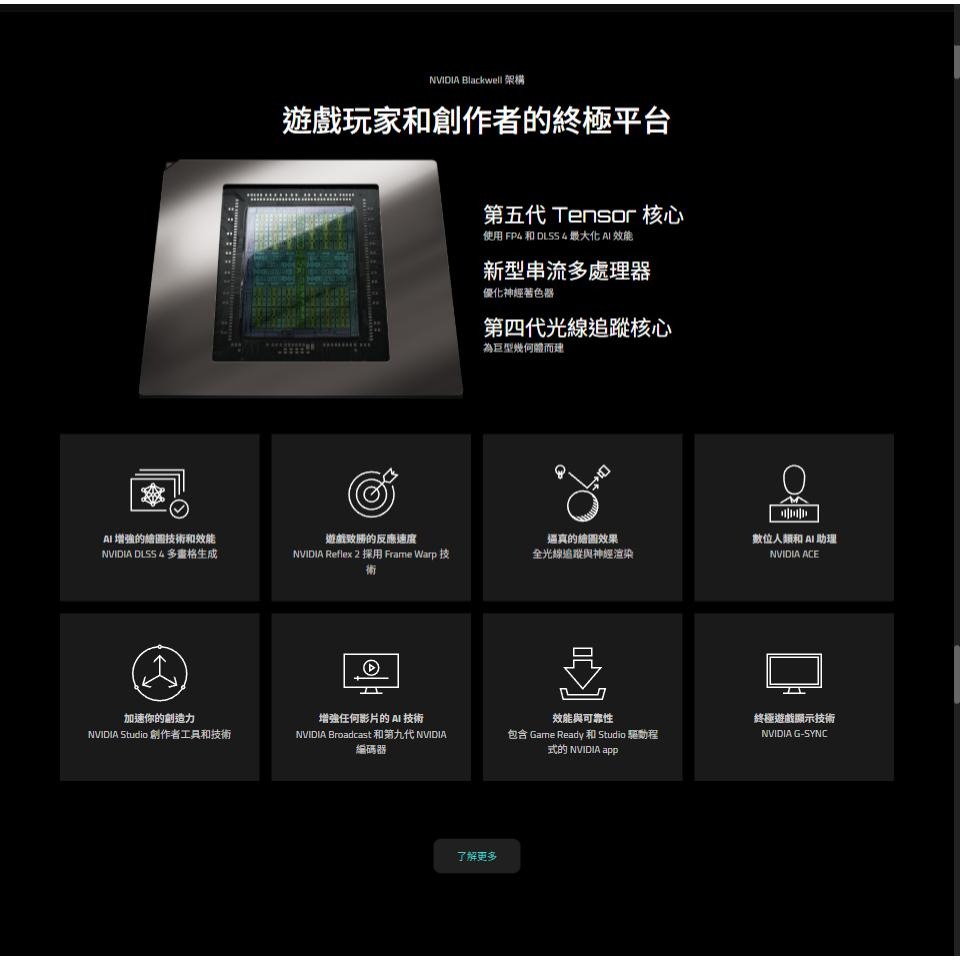Image resolution: width=960 pixels, height=960 pixels.
Task: Click the 了解更多 button
Action: click(x=477, y=856)
